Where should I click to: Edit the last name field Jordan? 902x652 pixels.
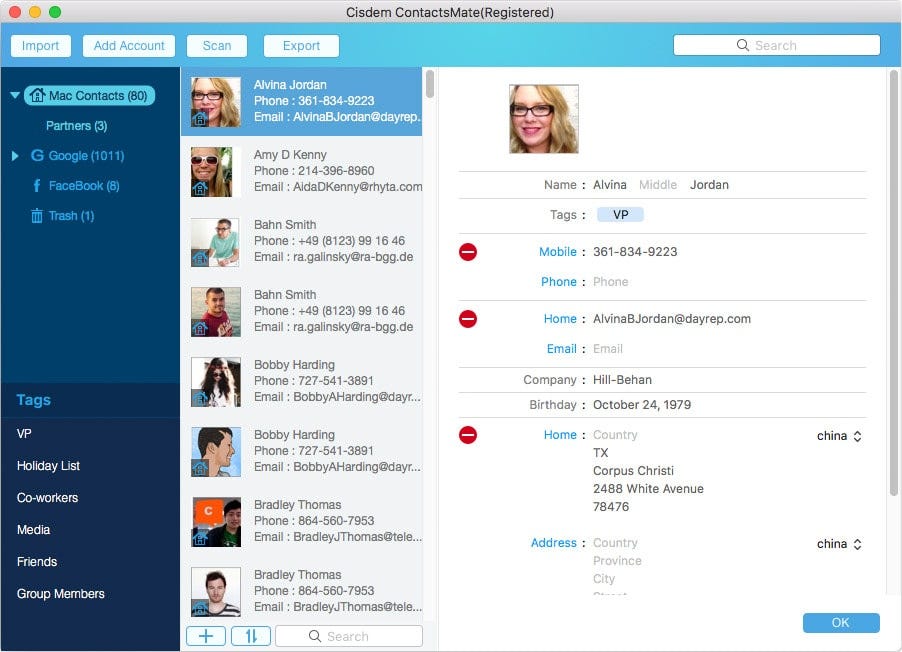point(709,185)
